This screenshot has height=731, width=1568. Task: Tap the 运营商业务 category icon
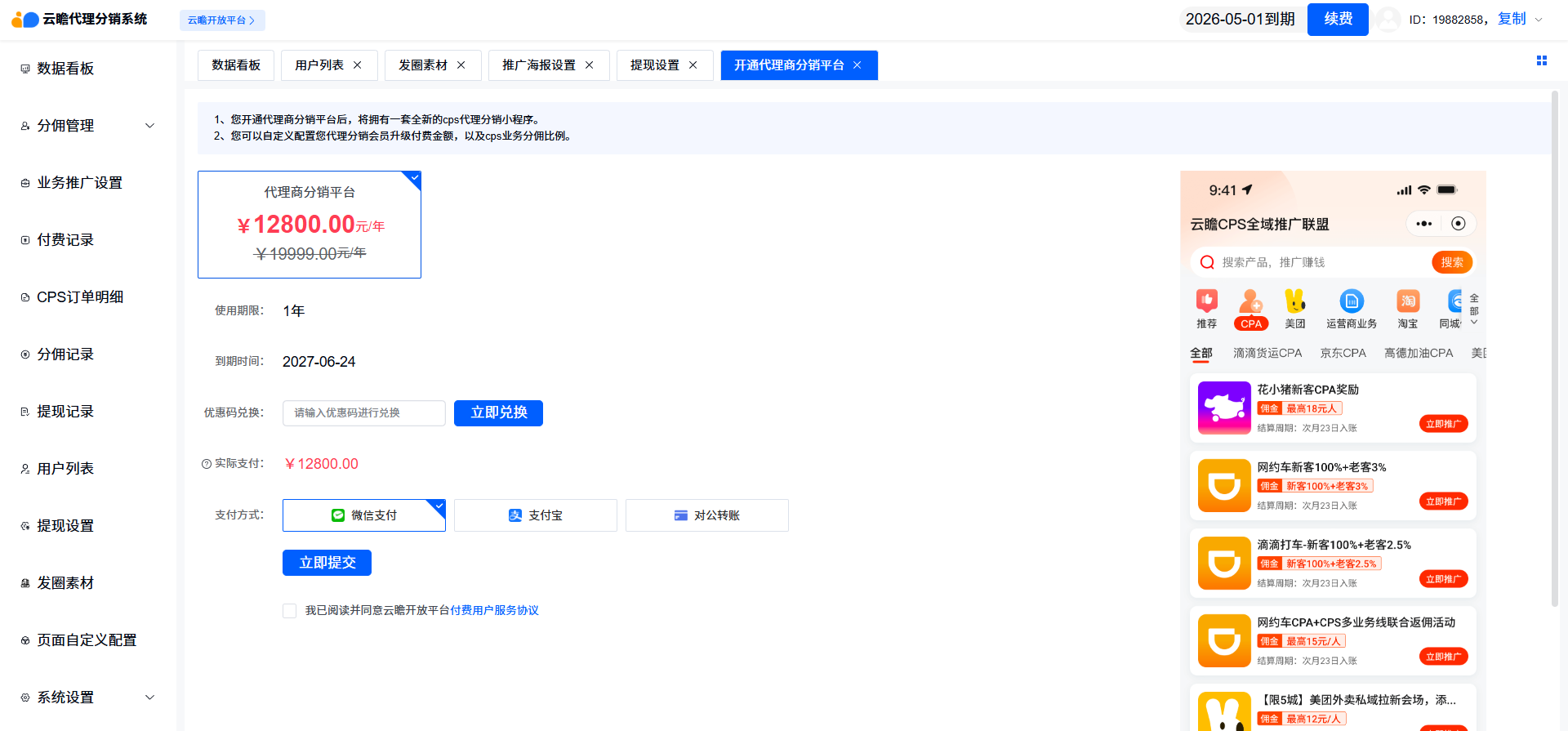tap(1352, 301)
